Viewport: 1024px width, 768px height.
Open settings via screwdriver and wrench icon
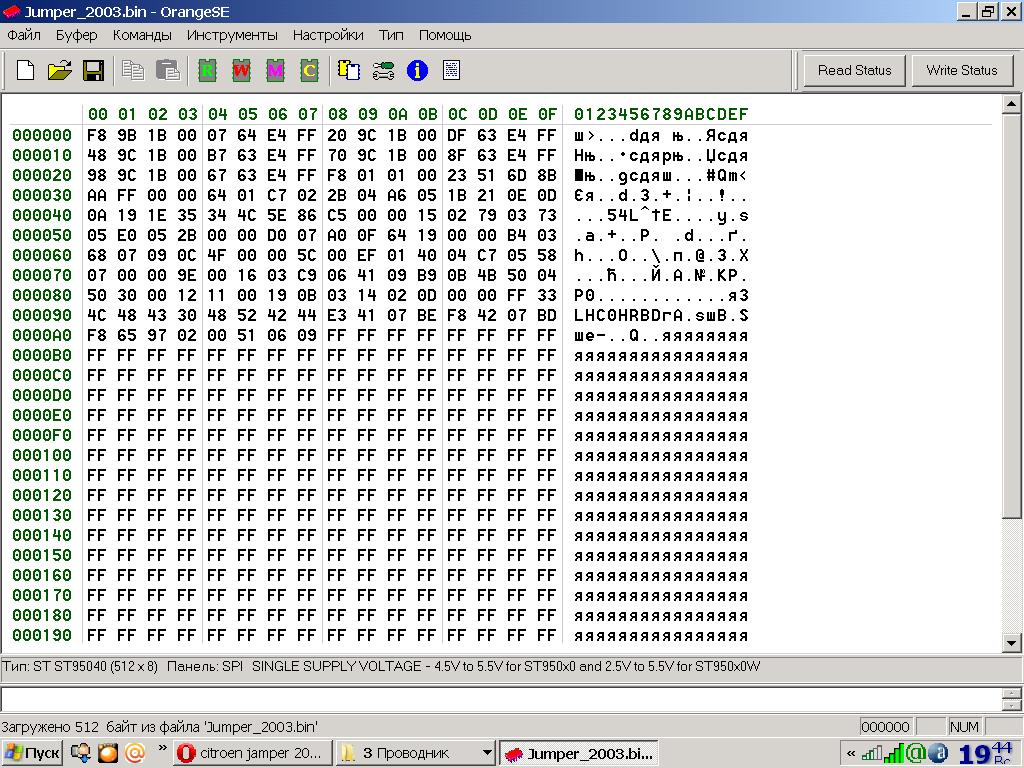(x=383, y=70)
